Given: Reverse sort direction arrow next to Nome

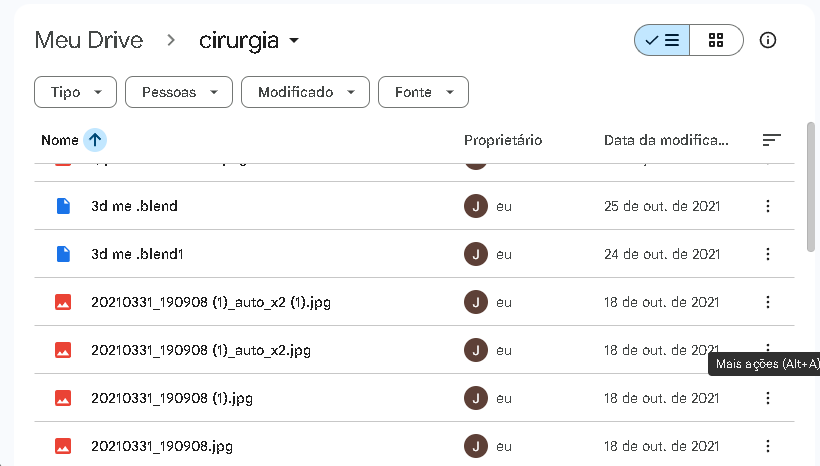Looking at the screenshot, I should [95, 140].
